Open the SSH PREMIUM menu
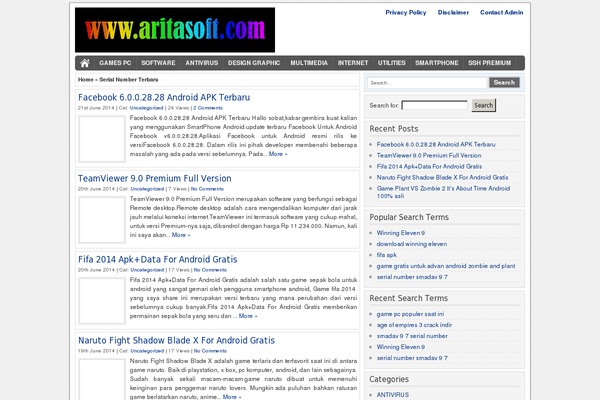Image resolution: width=600 pixels, height=400 pixels. (489, 63)
